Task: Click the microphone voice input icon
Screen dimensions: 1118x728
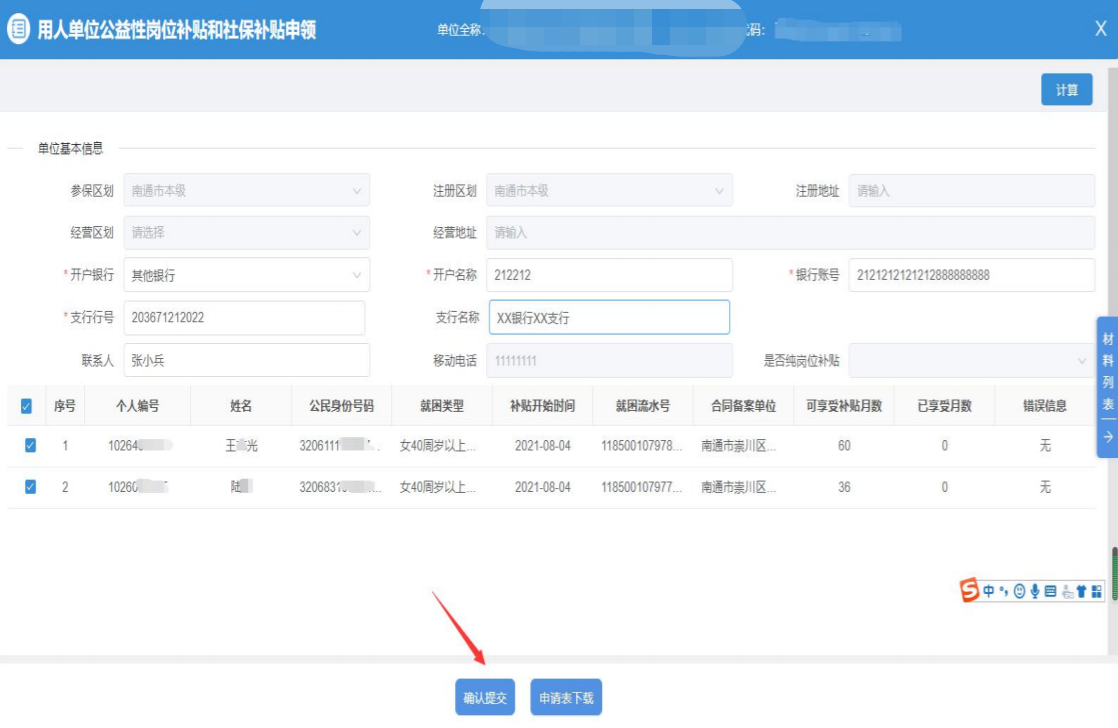Action: [x=1034, y=591]
